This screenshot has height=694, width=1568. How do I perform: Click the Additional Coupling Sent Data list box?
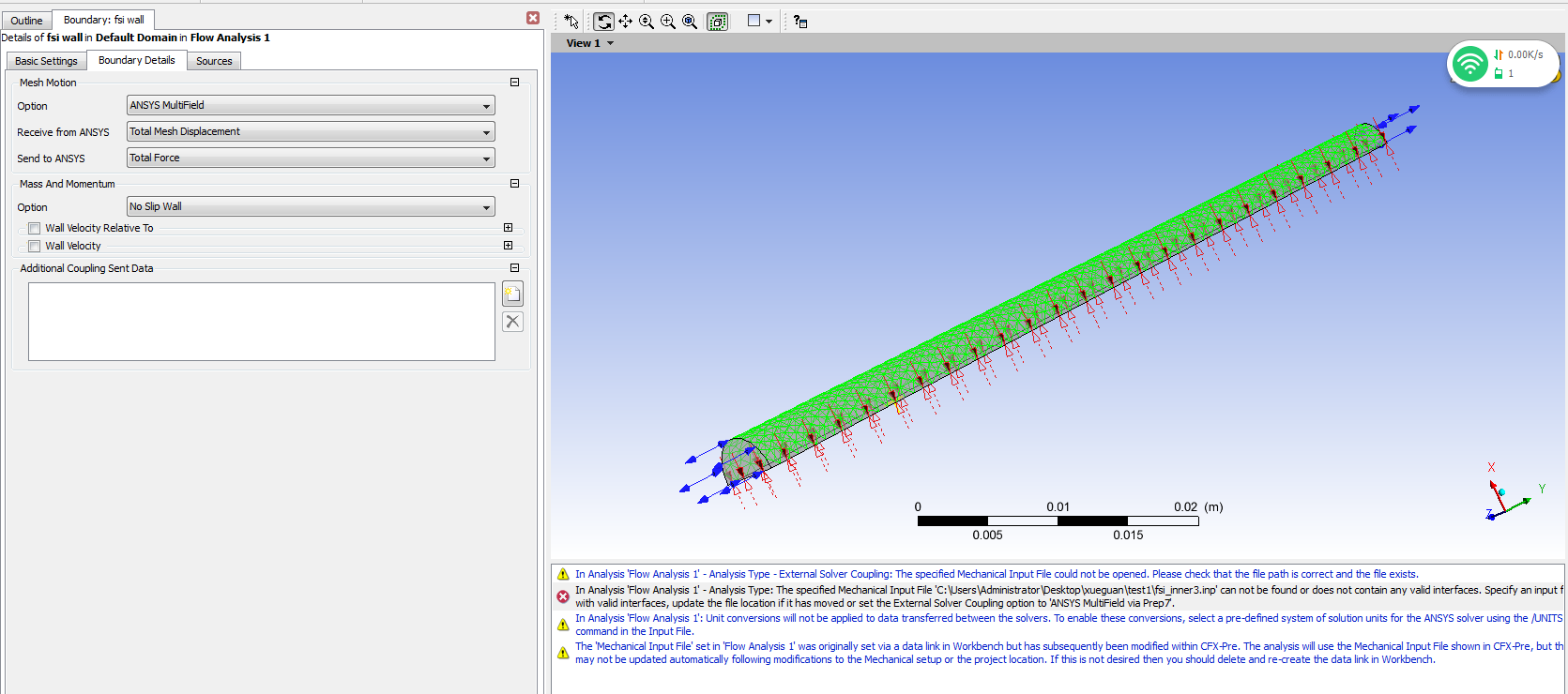(x=261, y=322)
